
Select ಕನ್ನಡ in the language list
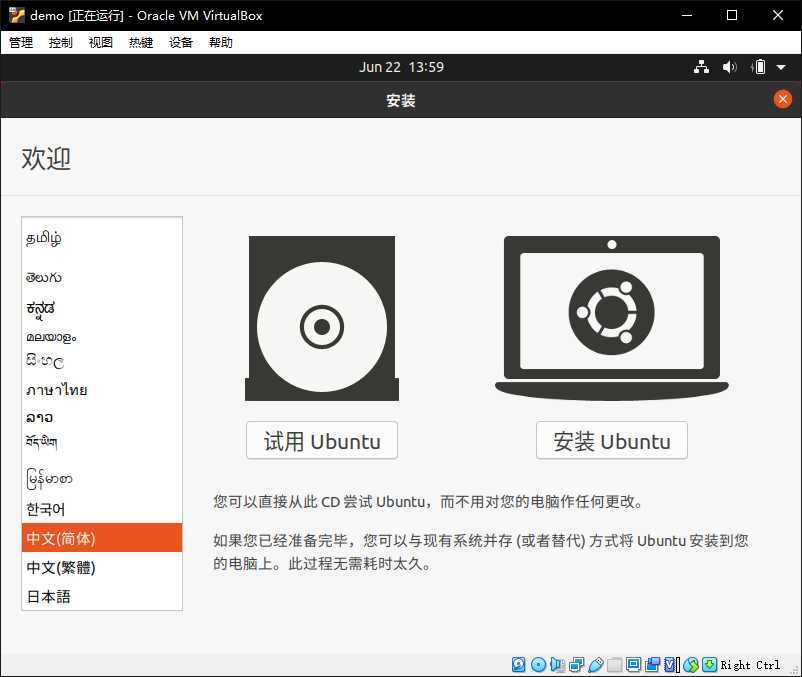coord(102,308)
